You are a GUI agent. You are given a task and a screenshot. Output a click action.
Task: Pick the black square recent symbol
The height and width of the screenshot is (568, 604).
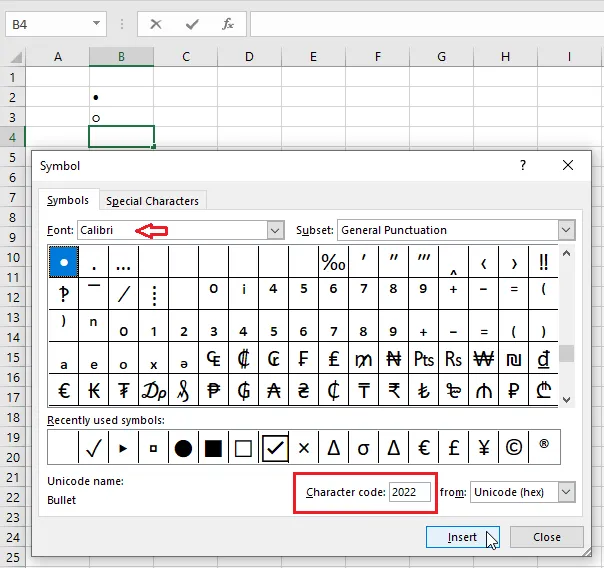(214, 447)
